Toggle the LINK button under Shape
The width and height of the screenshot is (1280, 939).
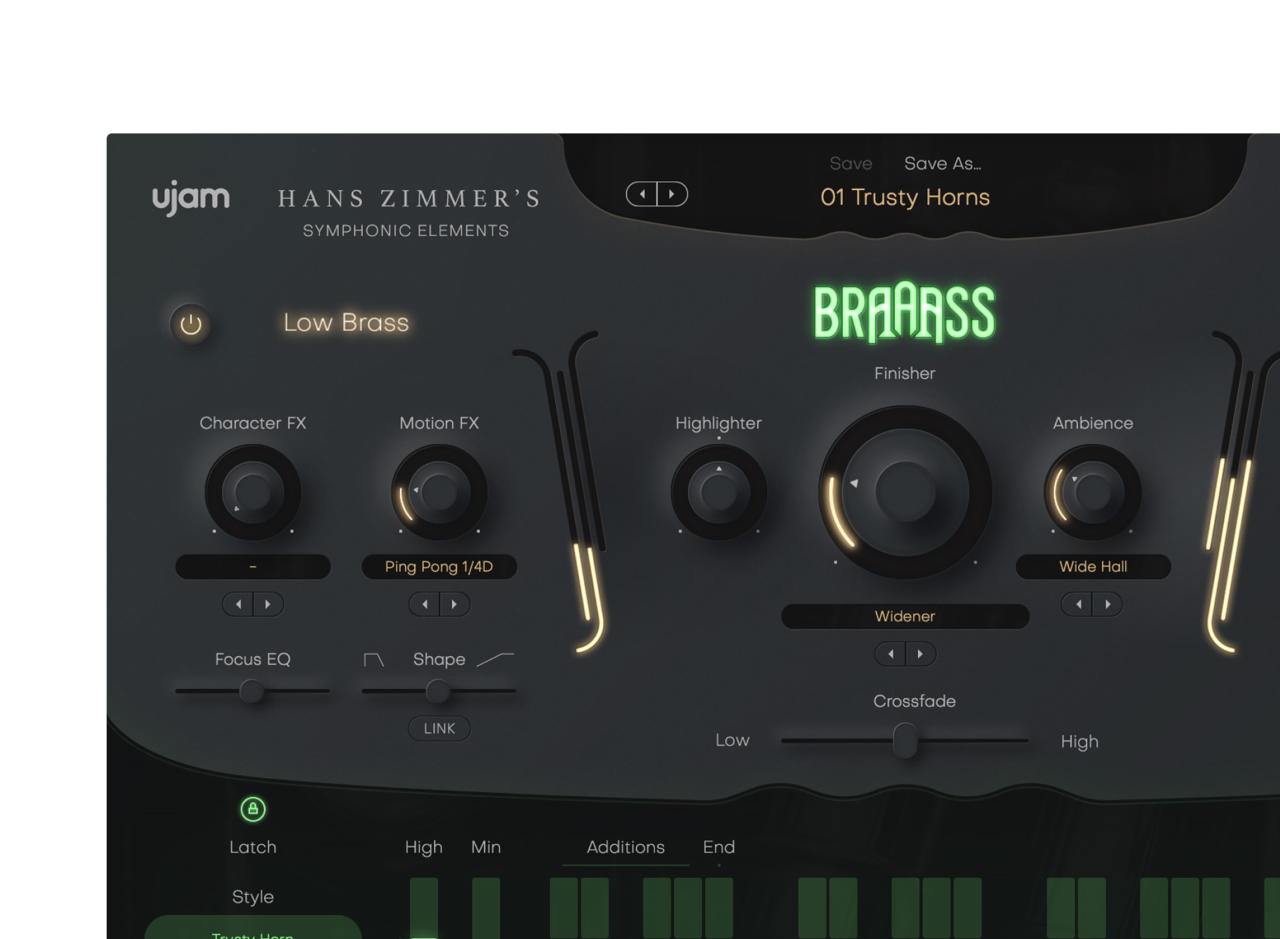tap(439, 728)
